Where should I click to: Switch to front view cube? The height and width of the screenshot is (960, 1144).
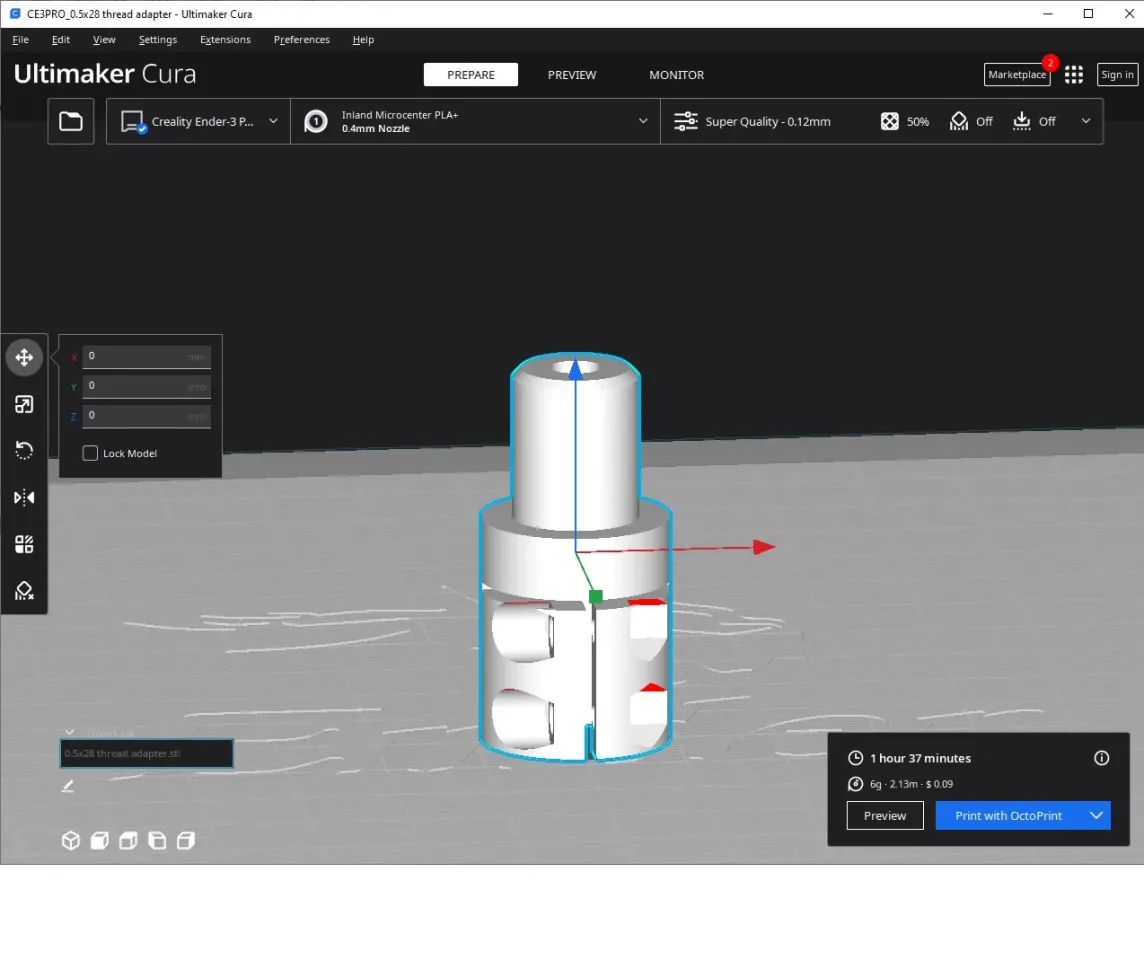pos(99,840)
